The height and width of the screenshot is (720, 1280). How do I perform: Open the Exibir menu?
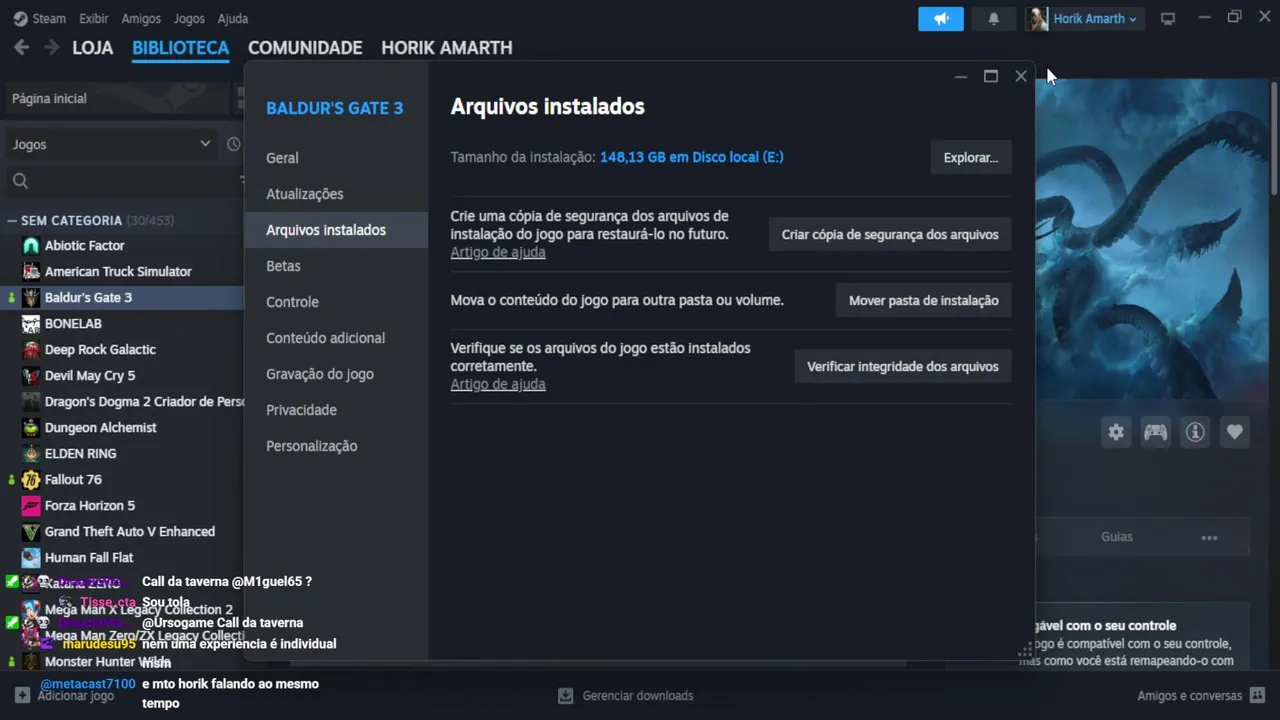click(x=93, y=18)
